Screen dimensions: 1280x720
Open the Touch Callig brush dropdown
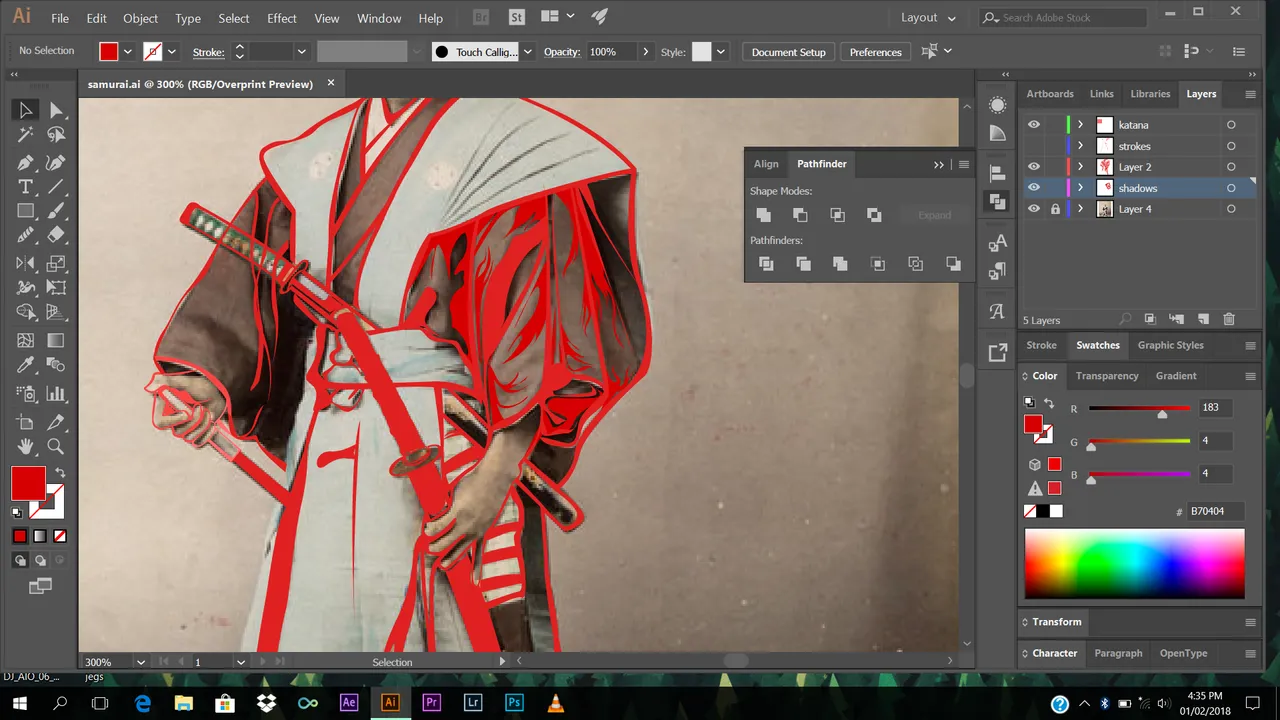pos(527,52)
